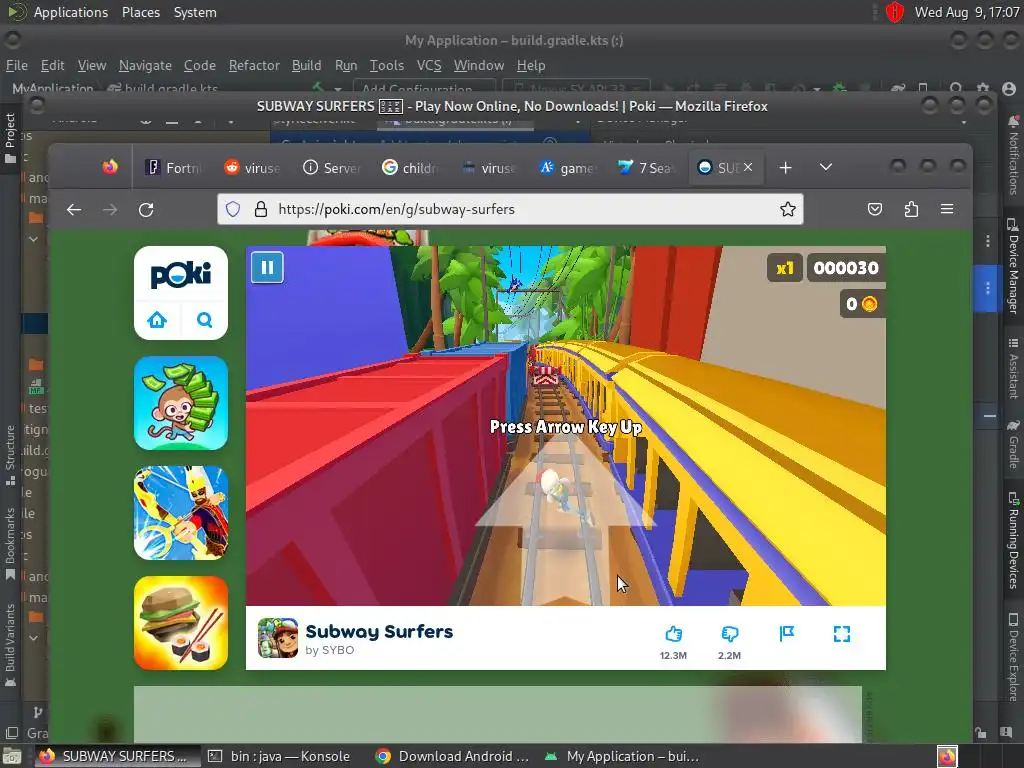Screen dimensions: 1024x768
Task: Switch to My Application taskbar window
Action: tap(622, 756)
